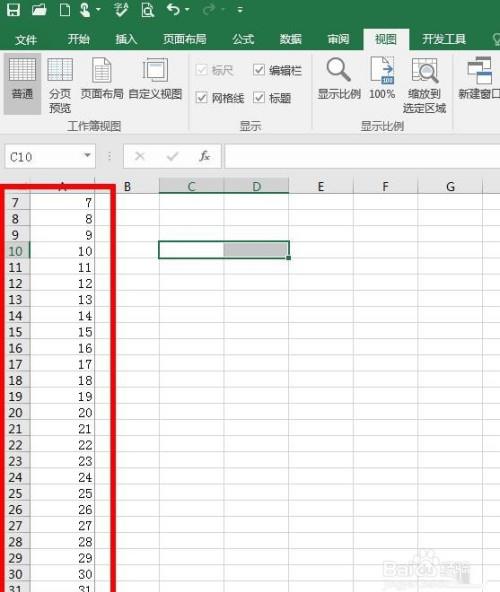Click cell in column A containing 28
Screen dimensions: 500x592
(62, 542)
